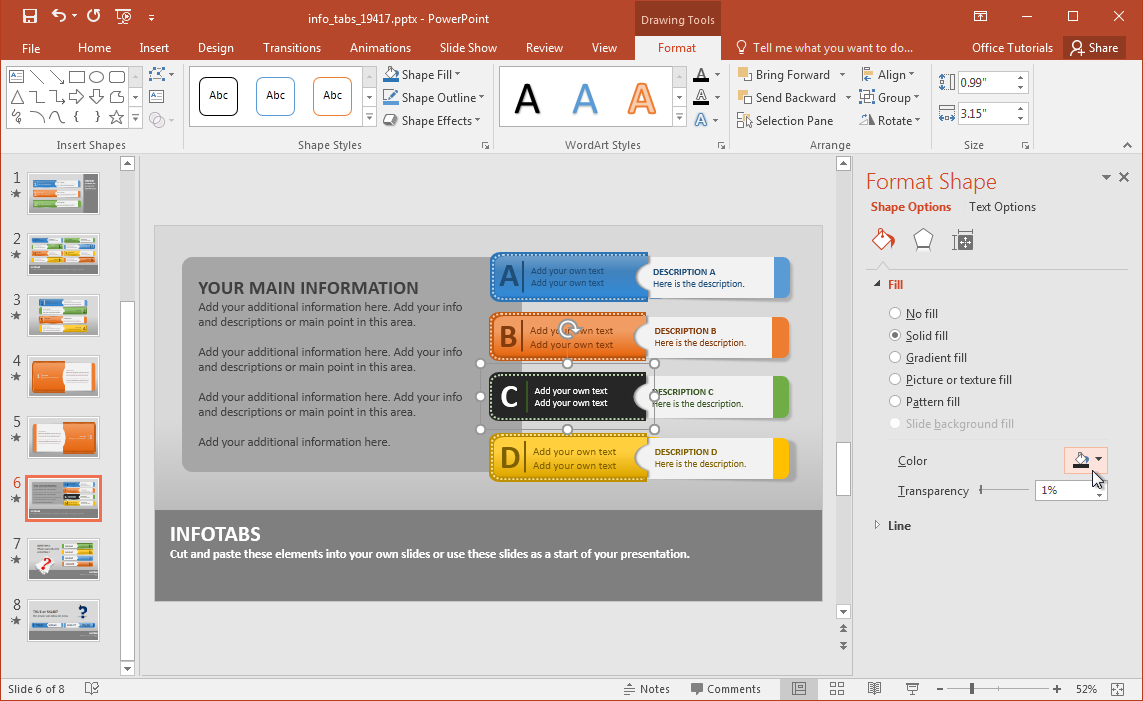Viewport: 1143px width, 701px height.
Task: Open the Shape Fill dropdown
Action: 422,75
